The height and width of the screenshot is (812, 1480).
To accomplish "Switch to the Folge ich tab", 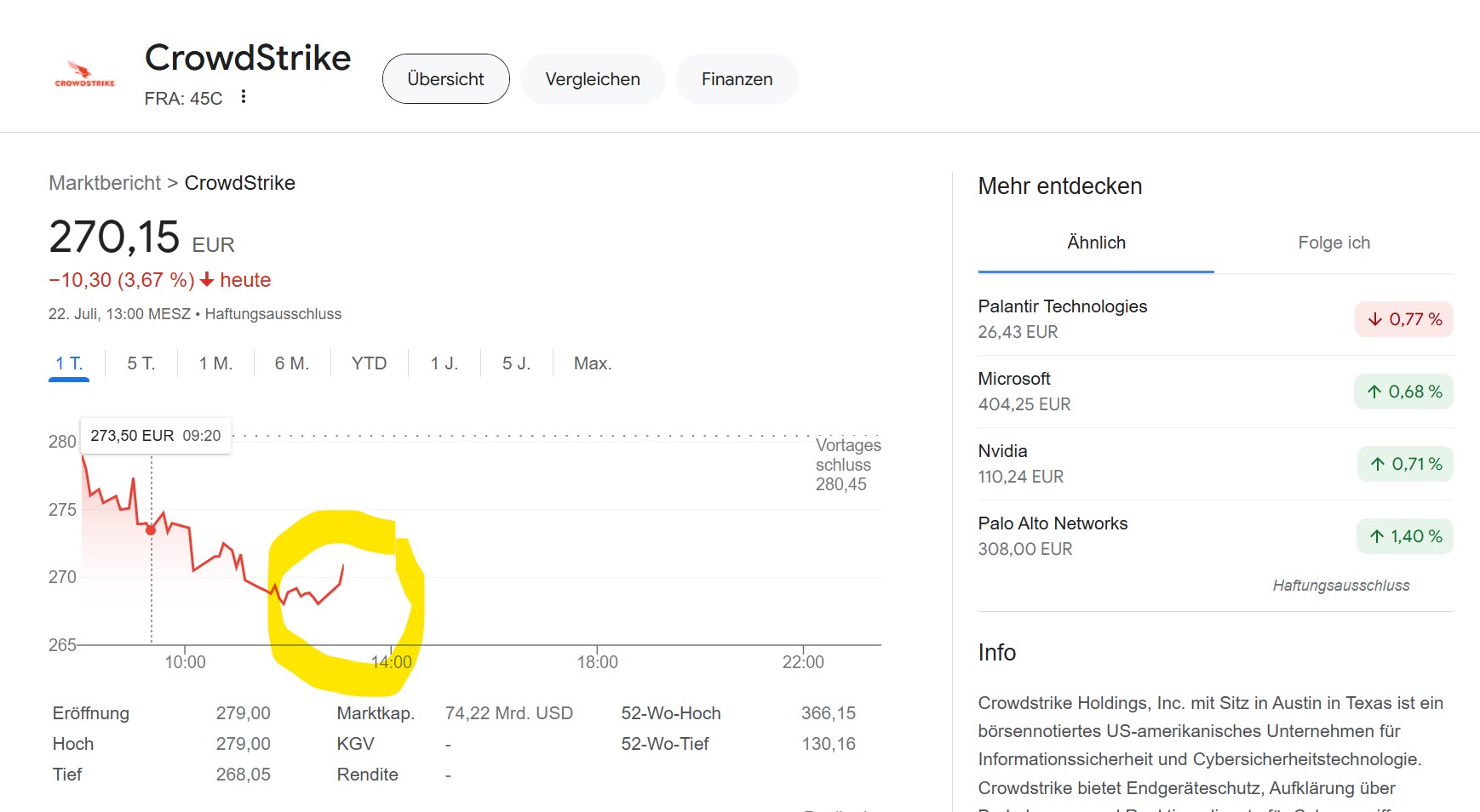I will click(x=1334, y=243).
